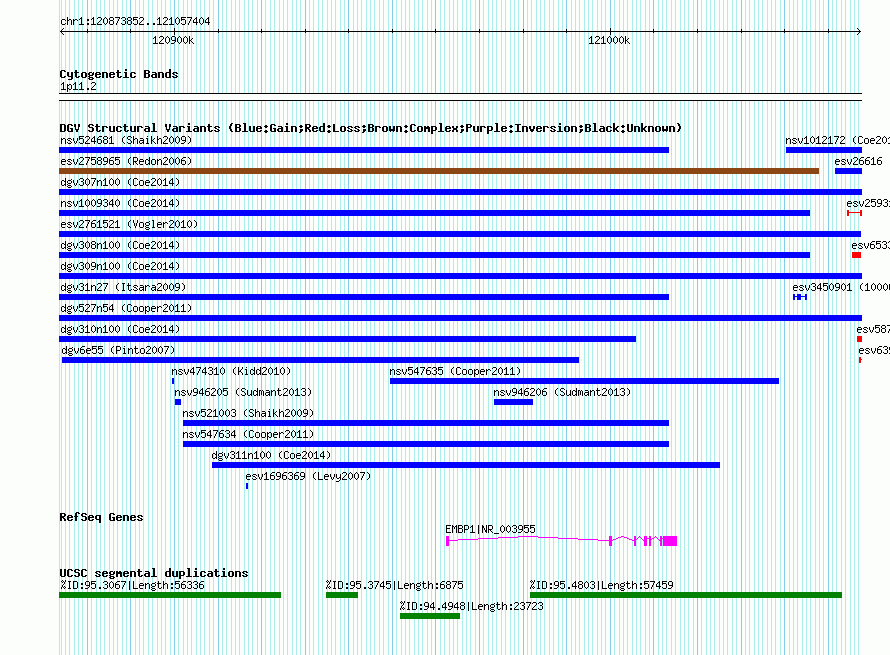Click the green bar under Length:23723
This screenshot has height=655, width=890.
430,616
